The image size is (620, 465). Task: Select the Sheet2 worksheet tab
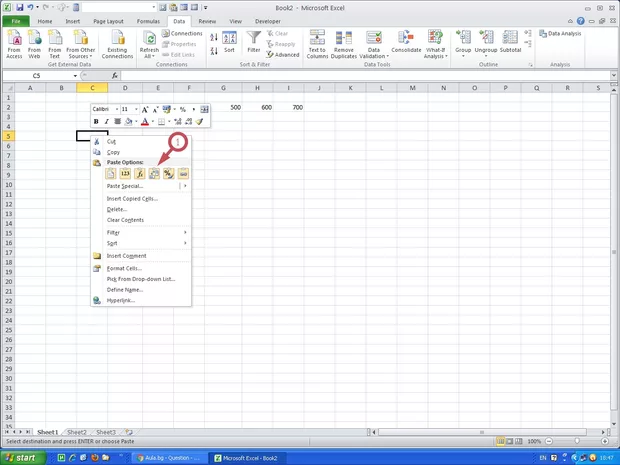coord(77,432)
